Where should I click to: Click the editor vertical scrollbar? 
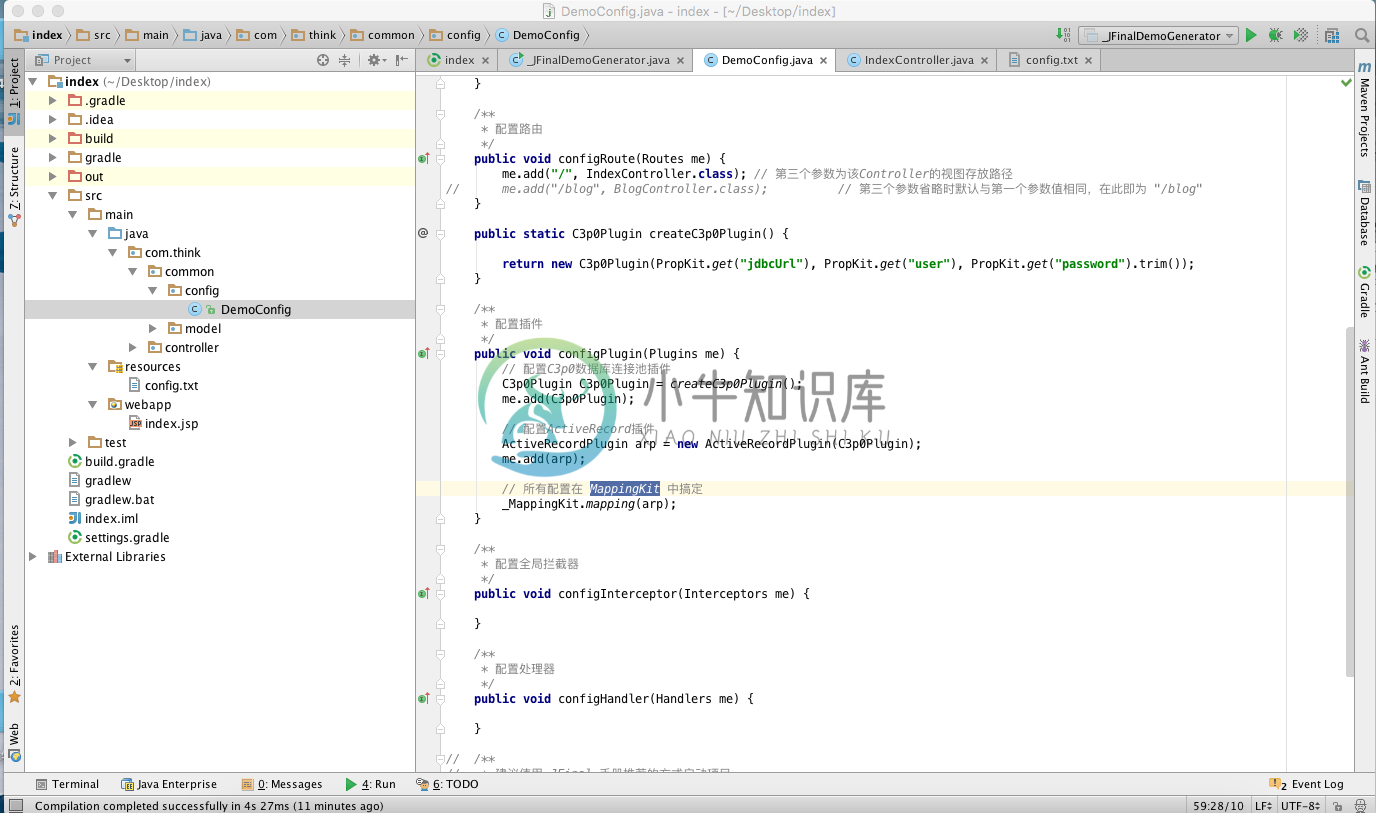click(1350, 500)
